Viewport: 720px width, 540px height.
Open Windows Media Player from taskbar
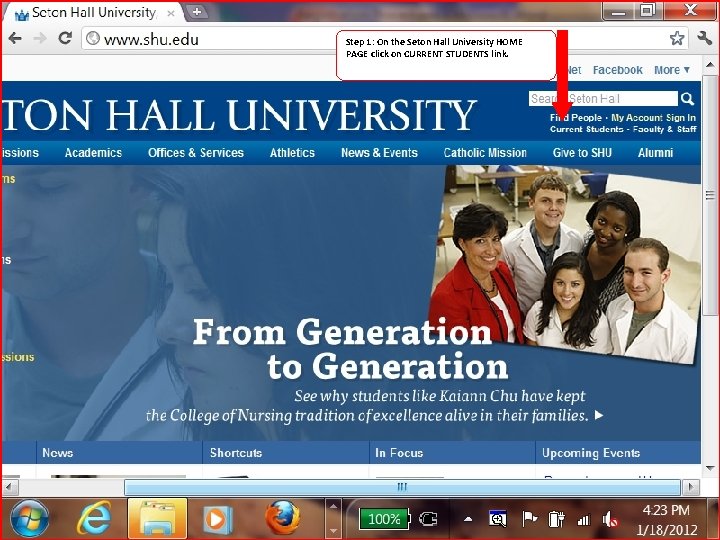click(x=217, y=519)
